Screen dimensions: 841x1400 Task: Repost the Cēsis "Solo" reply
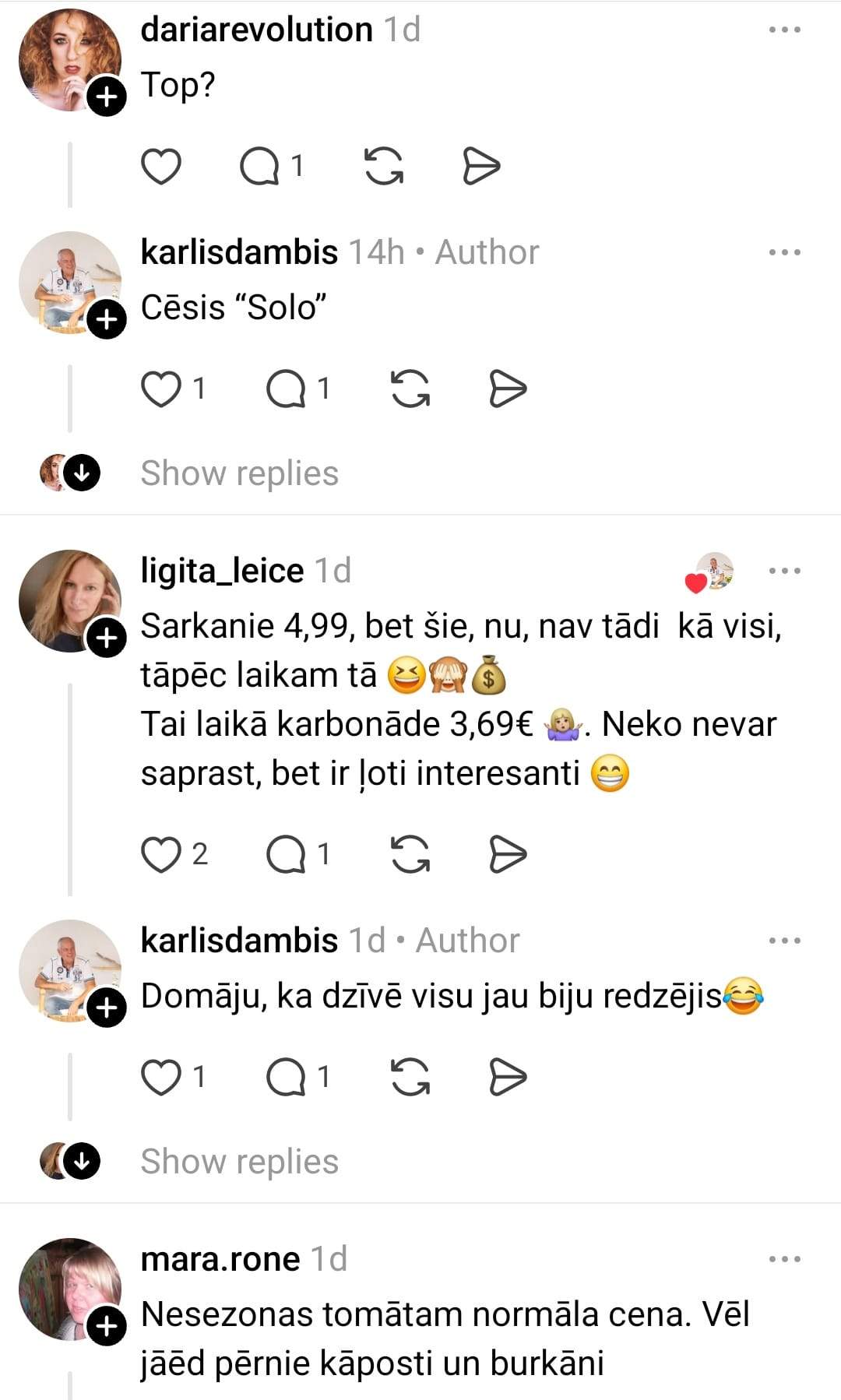(x=410, y=389)
